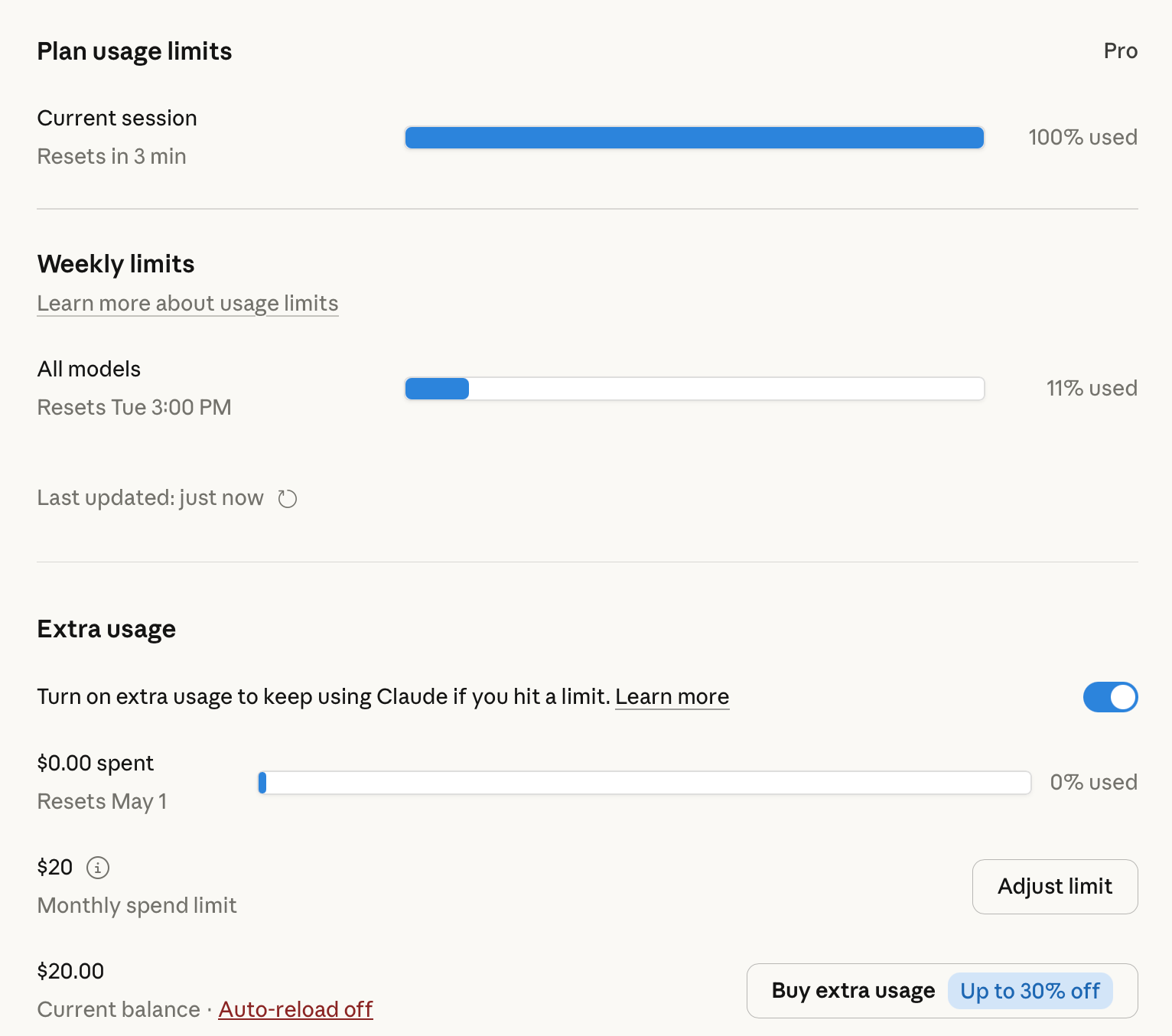Click the Pro plan label
This screenshot has height=1036, width=1172.
[1121, 51]
